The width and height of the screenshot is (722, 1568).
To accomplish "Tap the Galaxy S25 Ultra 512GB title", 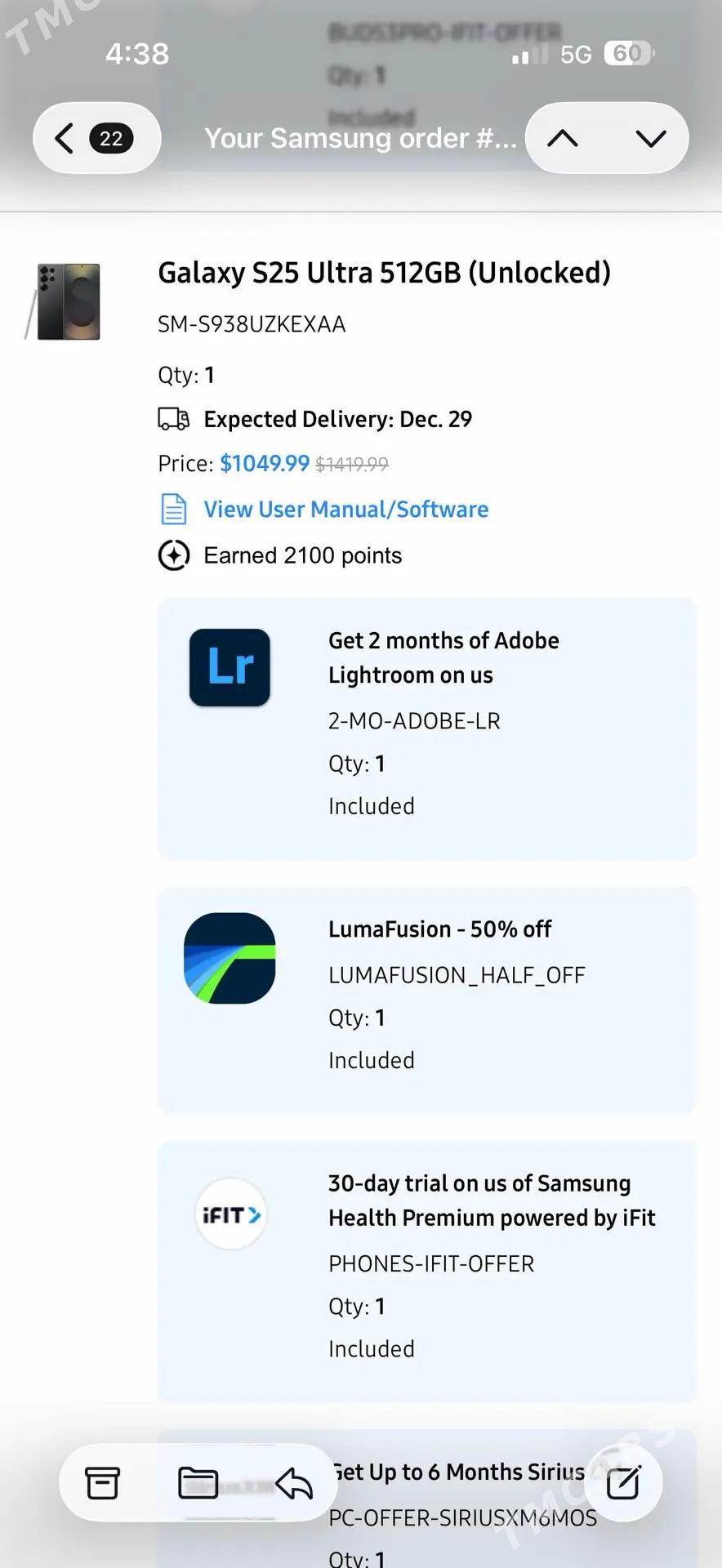I will [x=384, y=273].
